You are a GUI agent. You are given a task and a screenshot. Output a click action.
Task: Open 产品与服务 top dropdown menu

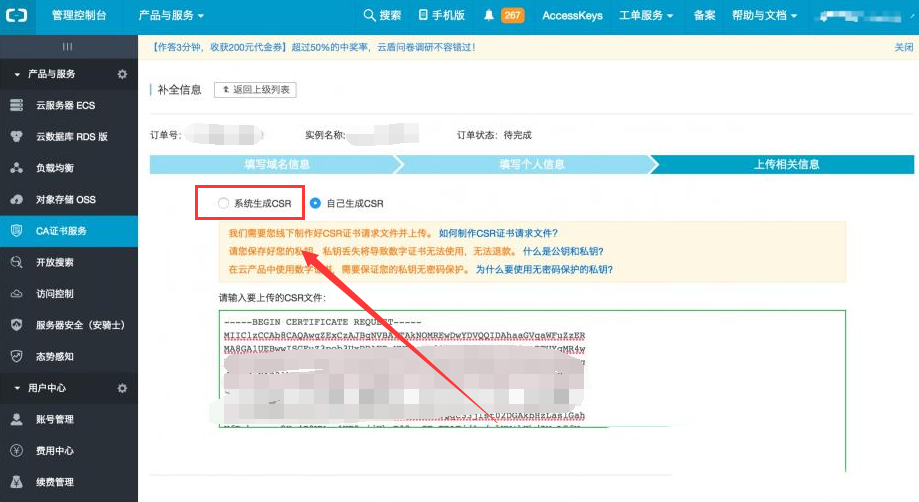click(x=170, y=16)
